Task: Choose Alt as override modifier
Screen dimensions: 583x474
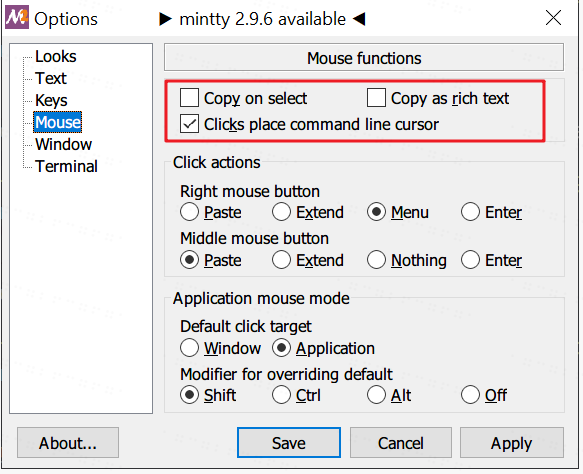Action: point(389,395)
